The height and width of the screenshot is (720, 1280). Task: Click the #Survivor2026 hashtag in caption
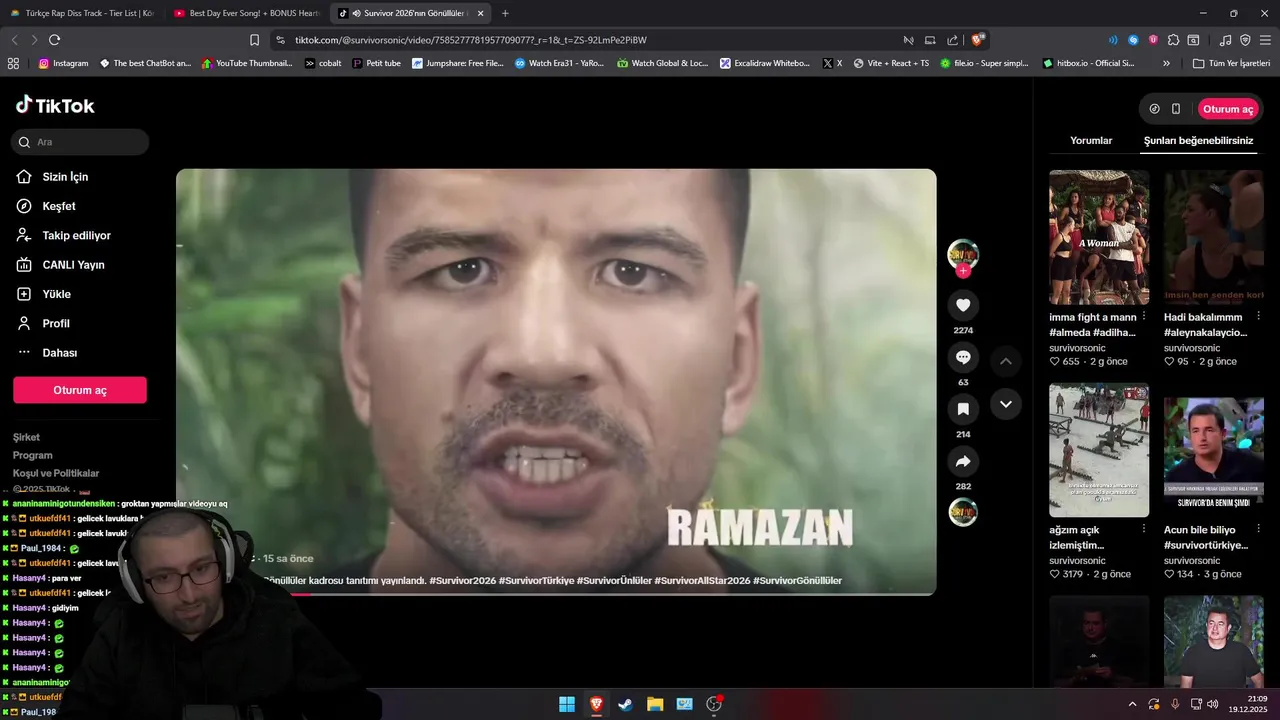(463, 581)
